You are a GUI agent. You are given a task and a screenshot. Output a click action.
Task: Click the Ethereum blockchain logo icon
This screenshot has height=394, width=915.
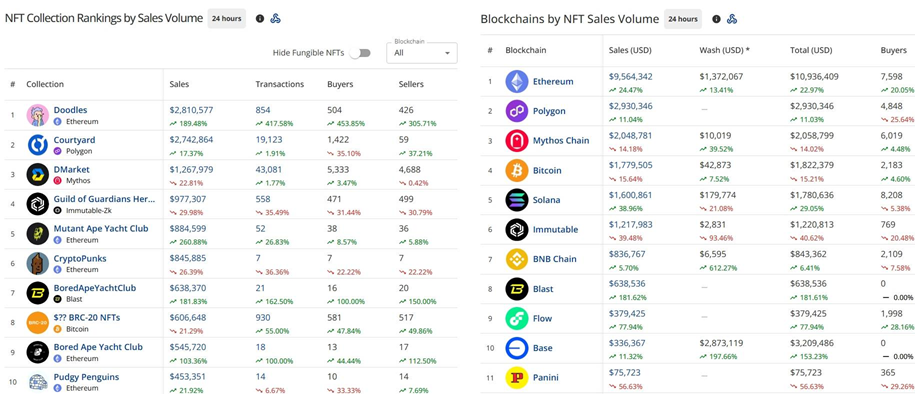[x=516, y=82]
